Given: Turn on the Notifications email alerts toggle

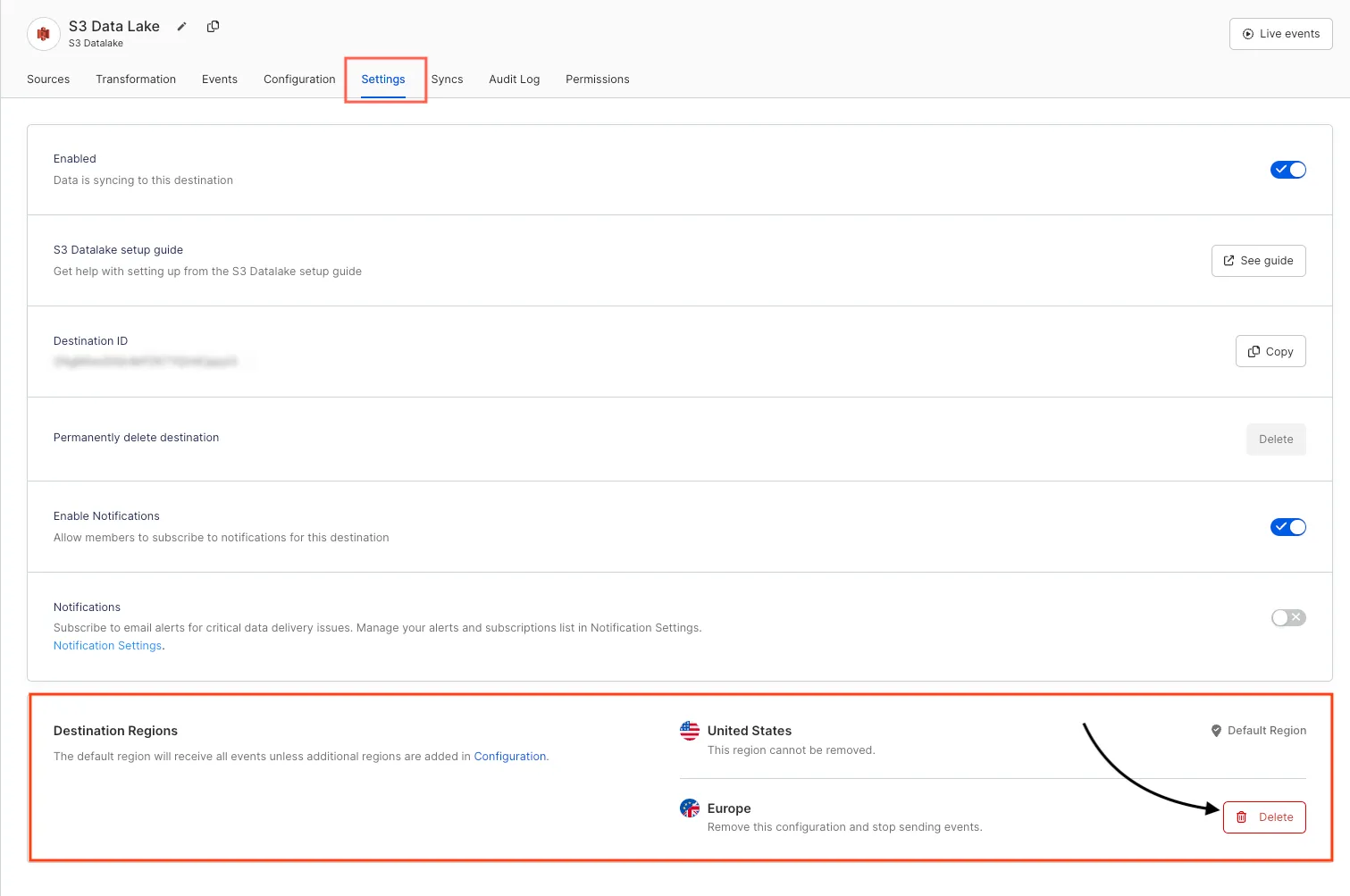Looking at the screenshot, I should [x=1288, y=617].
